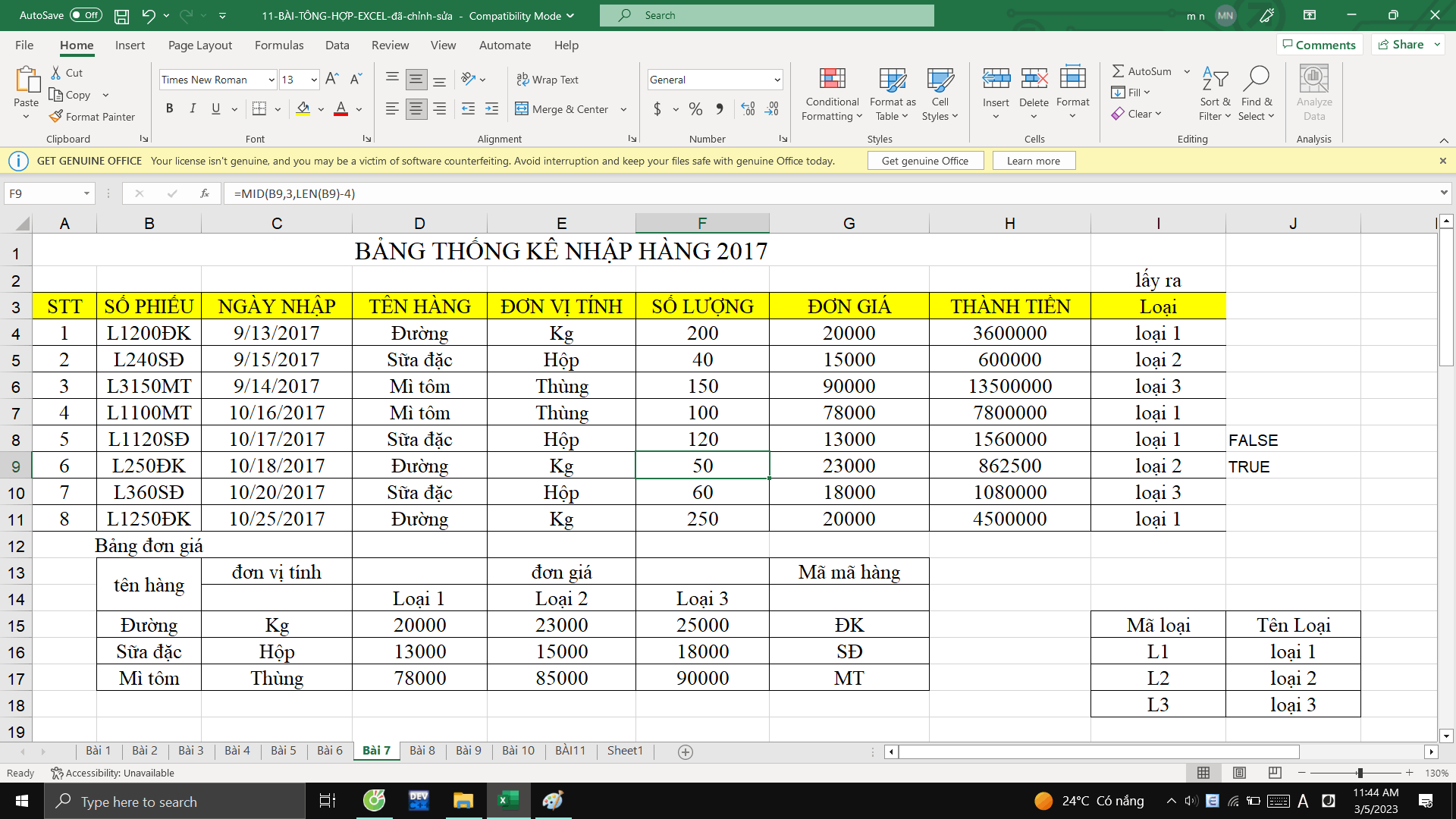Click the Format as Table icon
This screenshot has width=1456, height=819.
892,79
